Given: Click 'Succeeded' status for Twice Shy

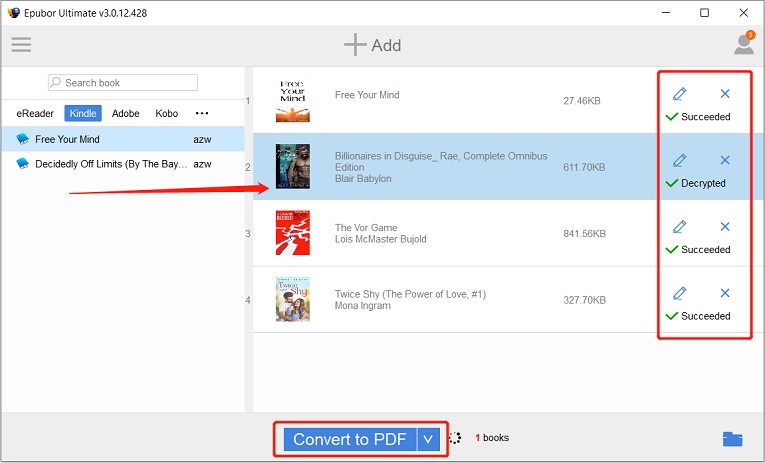Looking at the screenshot, I should 705,316.
